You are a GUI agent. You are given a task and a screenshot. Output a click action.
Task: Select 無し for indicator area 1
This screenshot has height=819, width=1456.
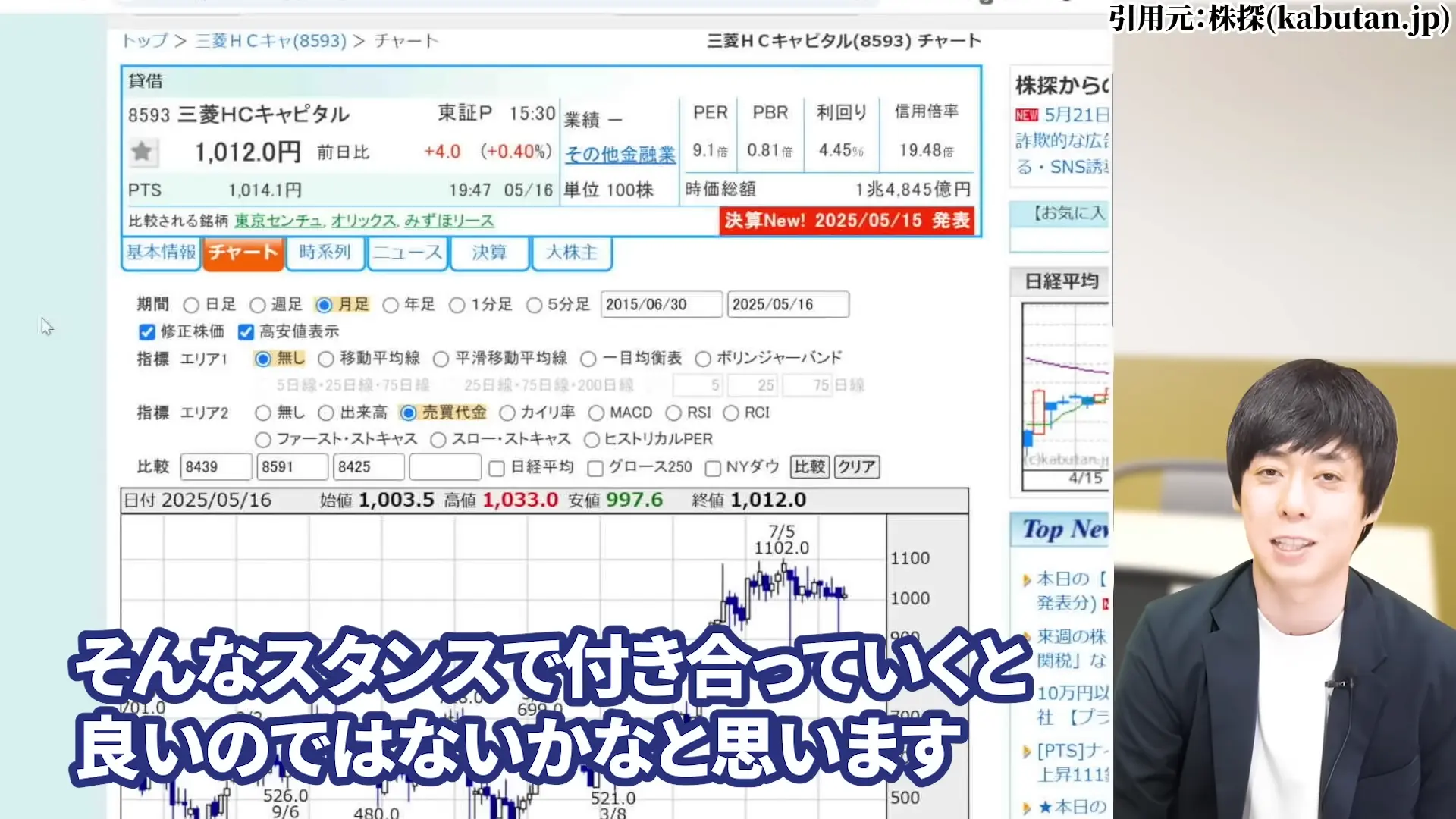263,359
